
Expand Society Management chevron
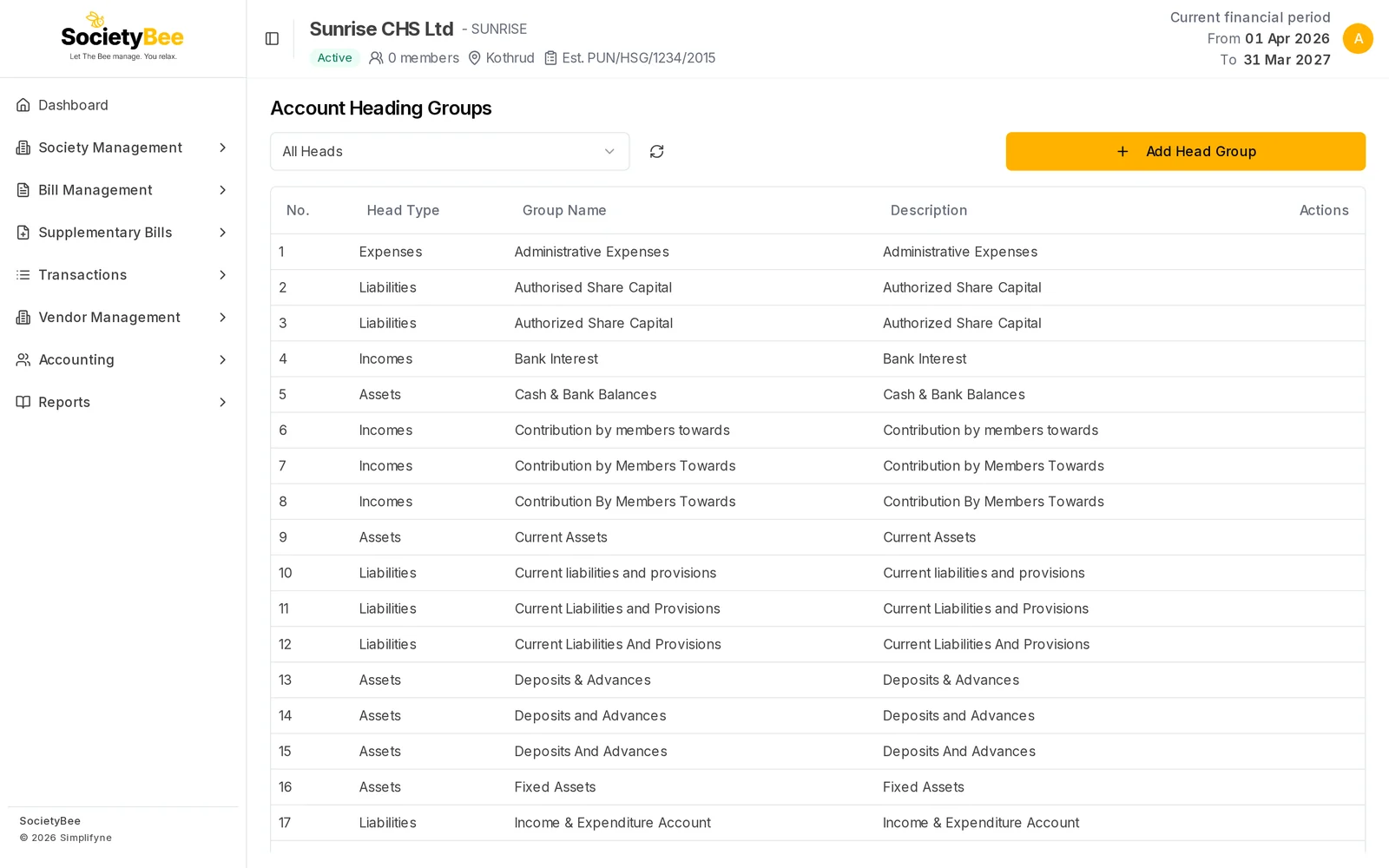(x=223, y=148)
